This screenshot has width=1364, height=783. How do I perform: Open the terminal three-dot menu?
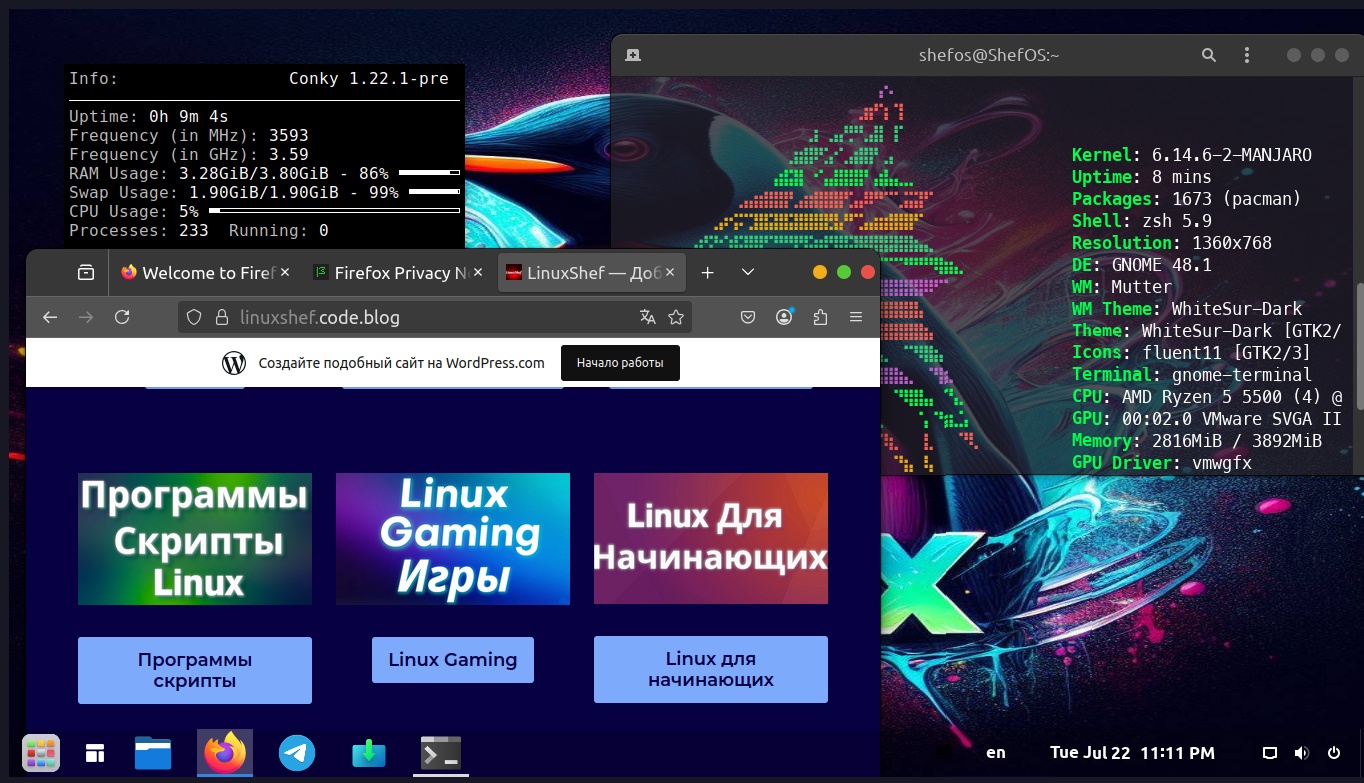pos(1246,56)
